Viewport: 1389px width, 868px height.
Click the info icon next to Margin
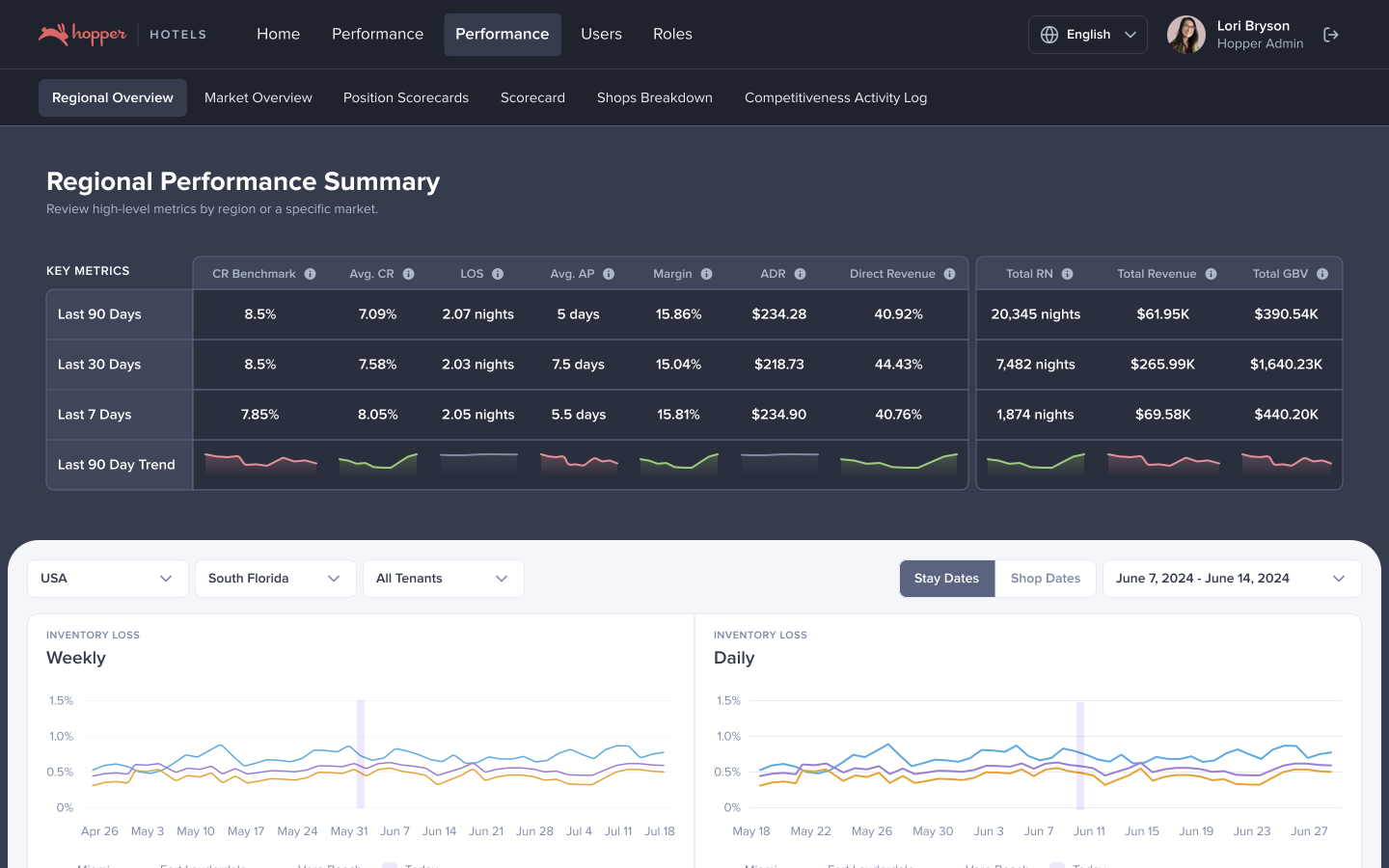click(x=707, y=274)
